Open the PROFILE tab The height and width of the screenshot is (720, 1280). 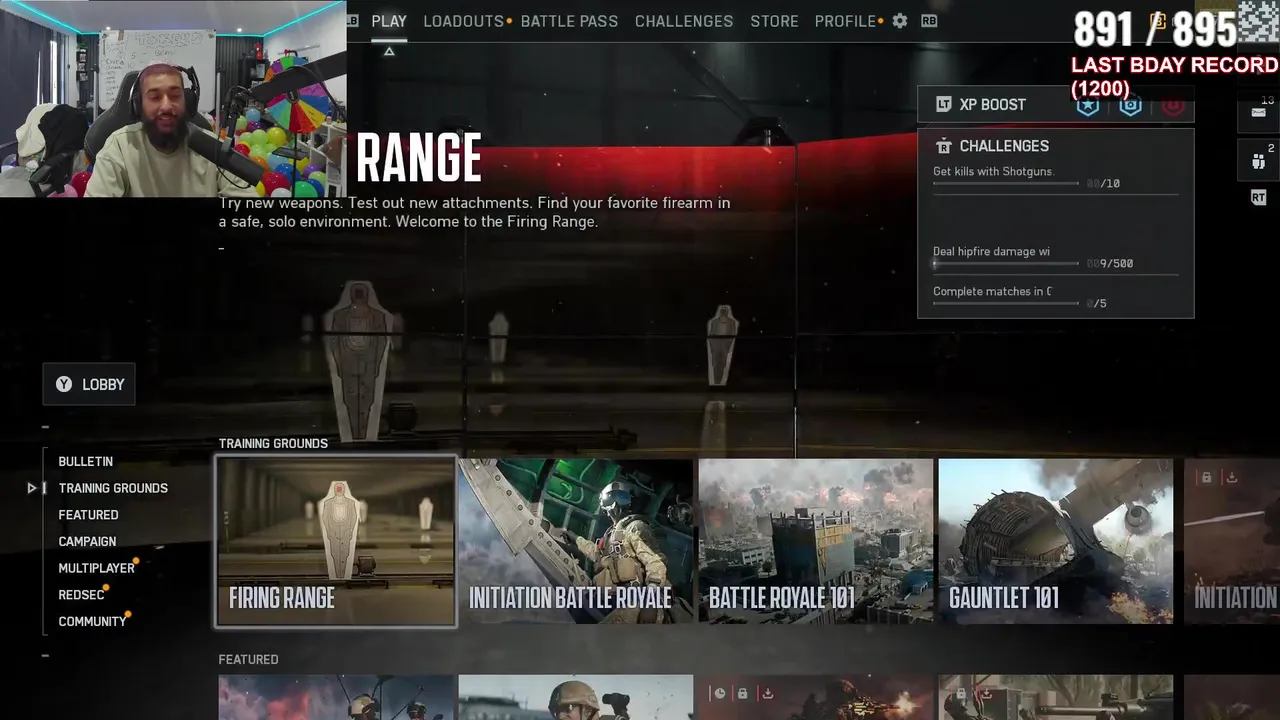pyautogui.click(x=845, y=21)
